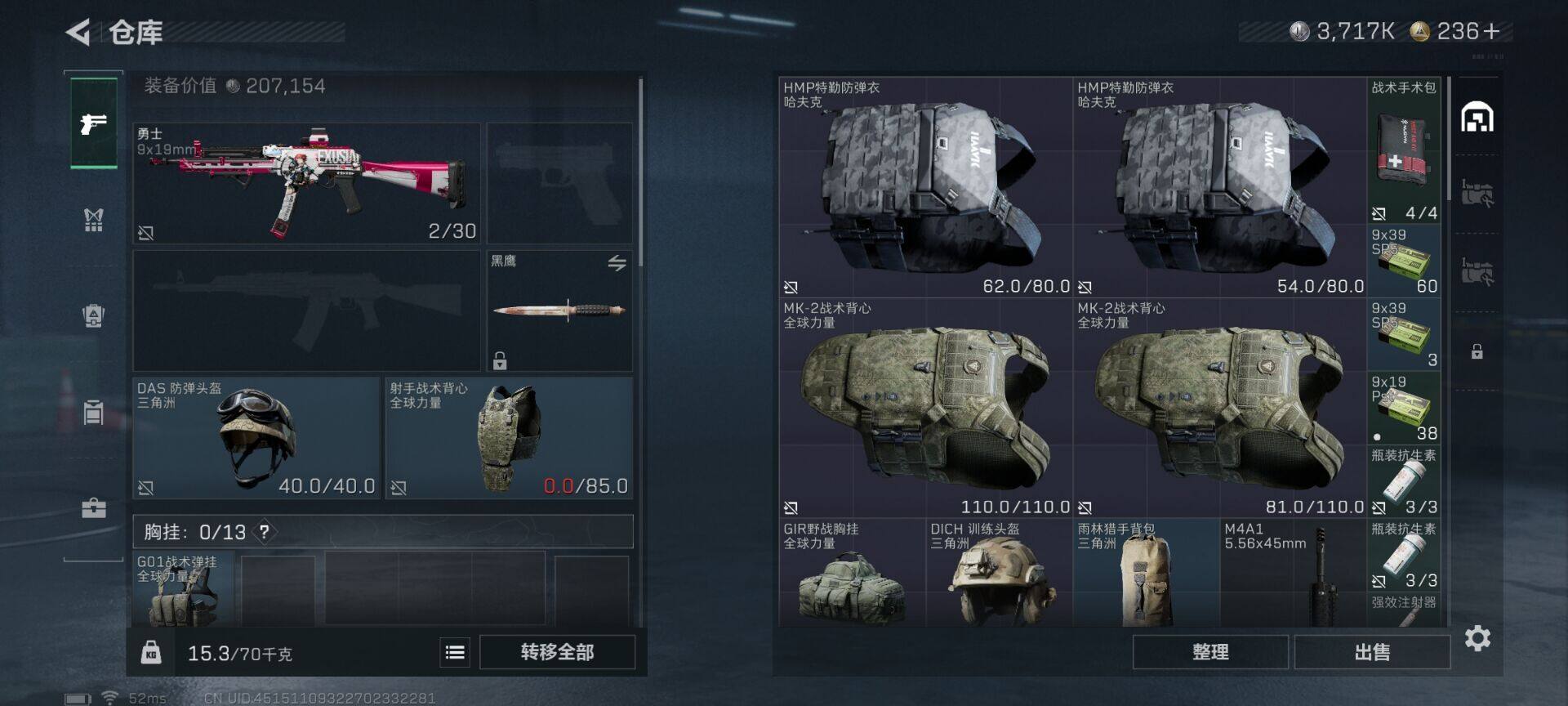
Task: Open the backpack tab in left sidebar
Action: point(94,315)
